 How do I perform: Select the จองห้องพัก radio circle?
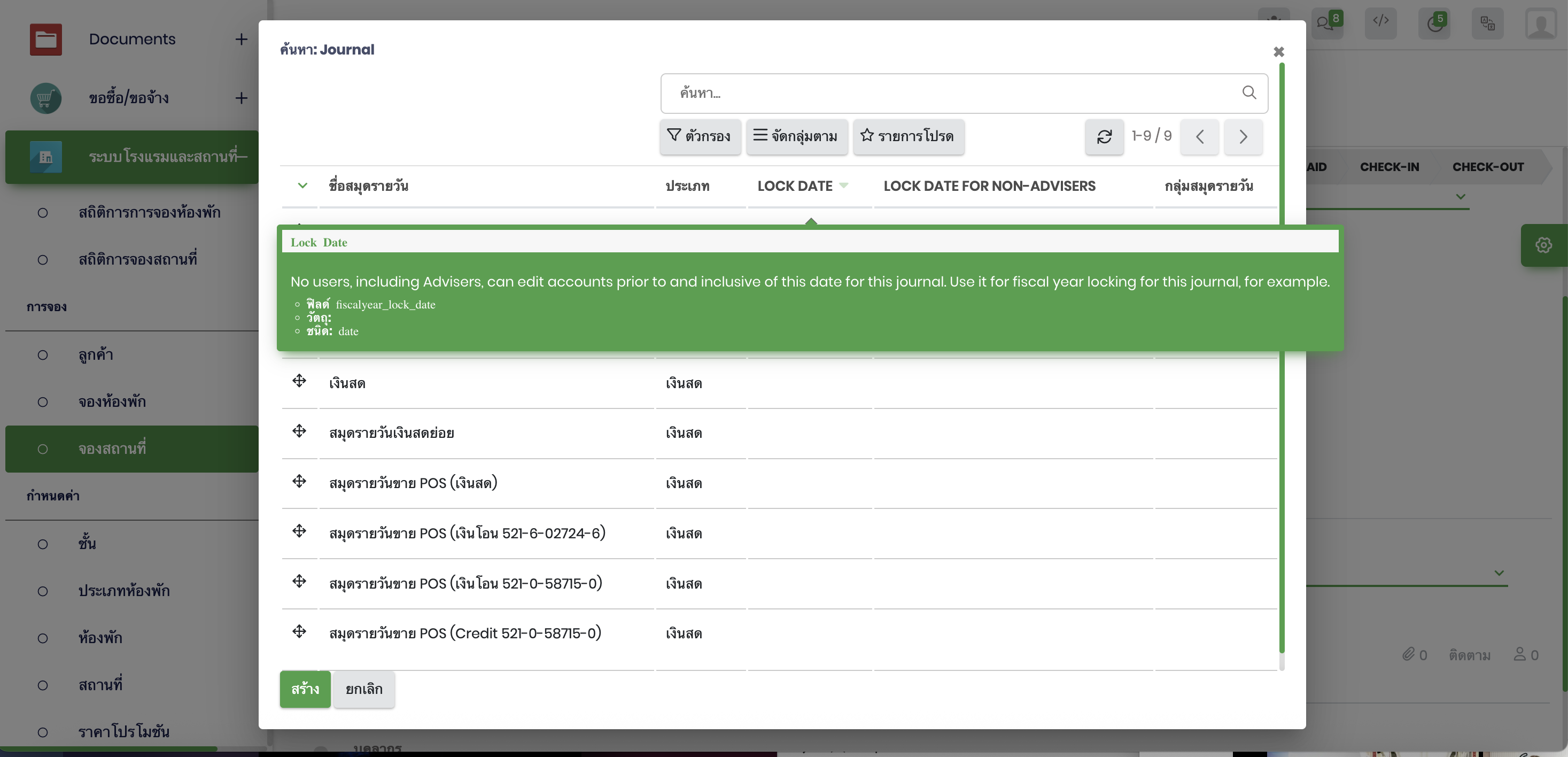point(43,402)
